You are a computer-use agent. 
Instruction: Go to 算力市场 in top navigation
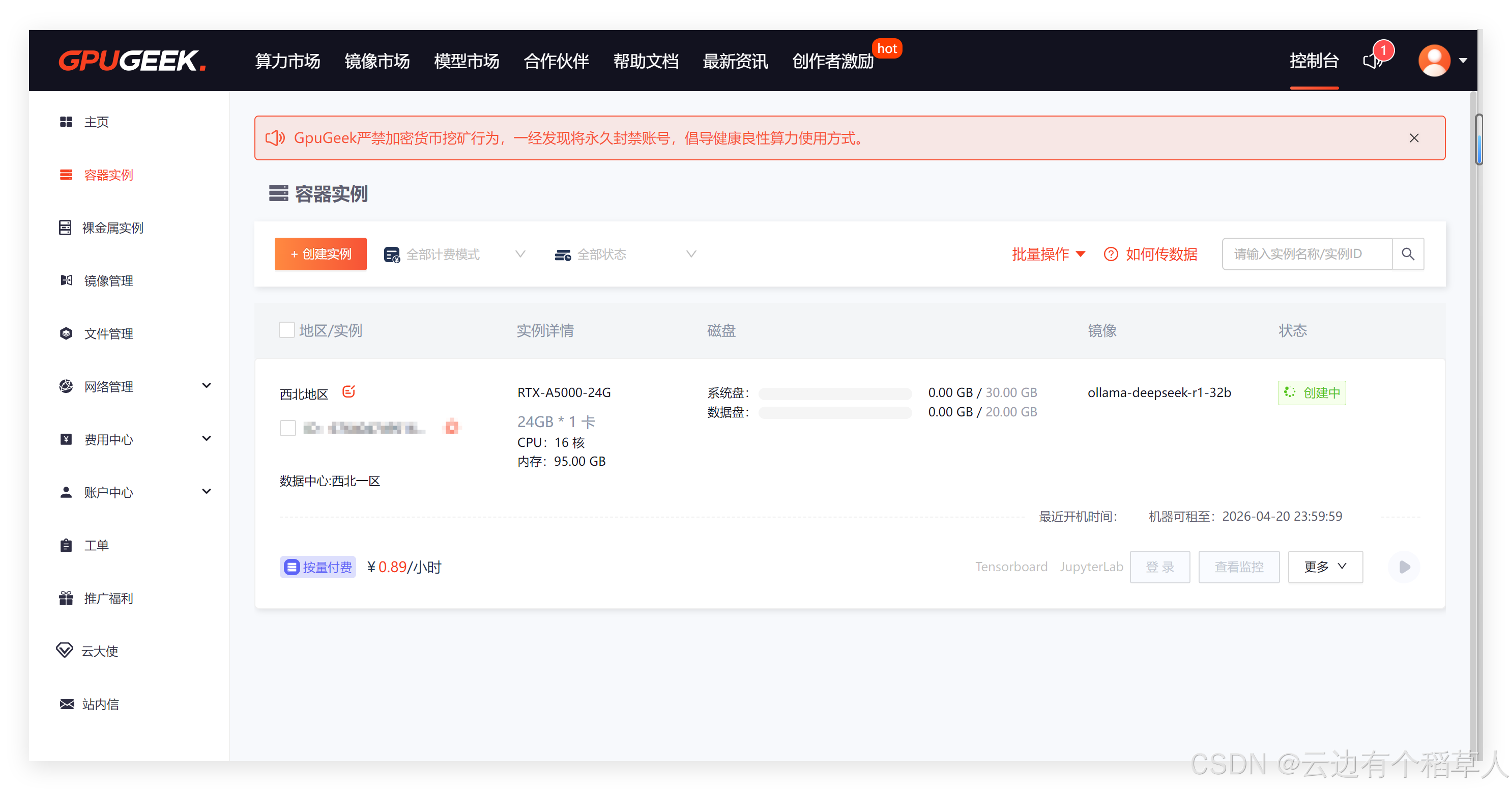tap(287, 61)
